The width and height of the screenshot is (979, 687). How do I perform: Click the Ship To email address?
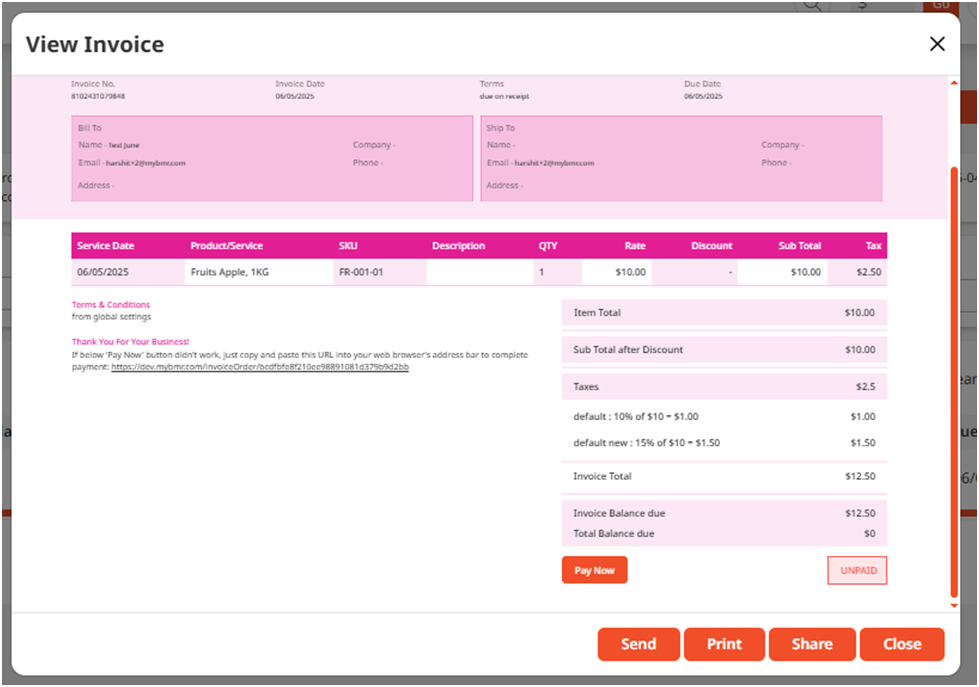point(554,163)
